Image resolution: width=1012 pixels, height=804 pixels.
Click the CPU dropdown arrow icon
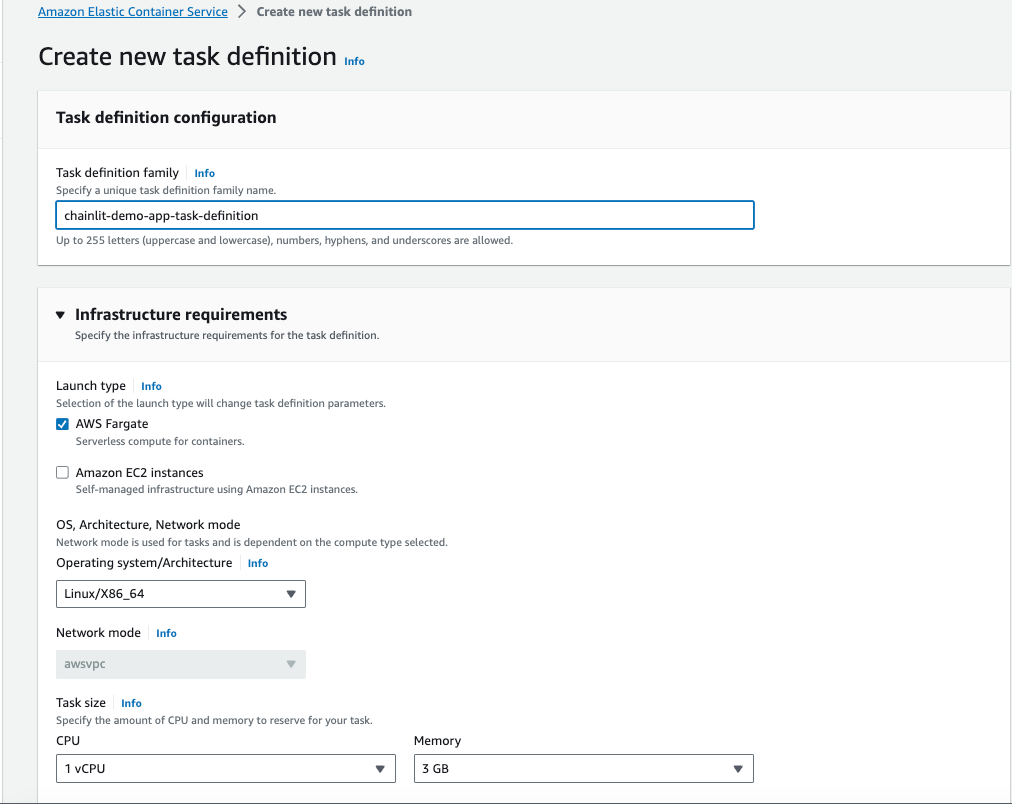tap(380, 768)
